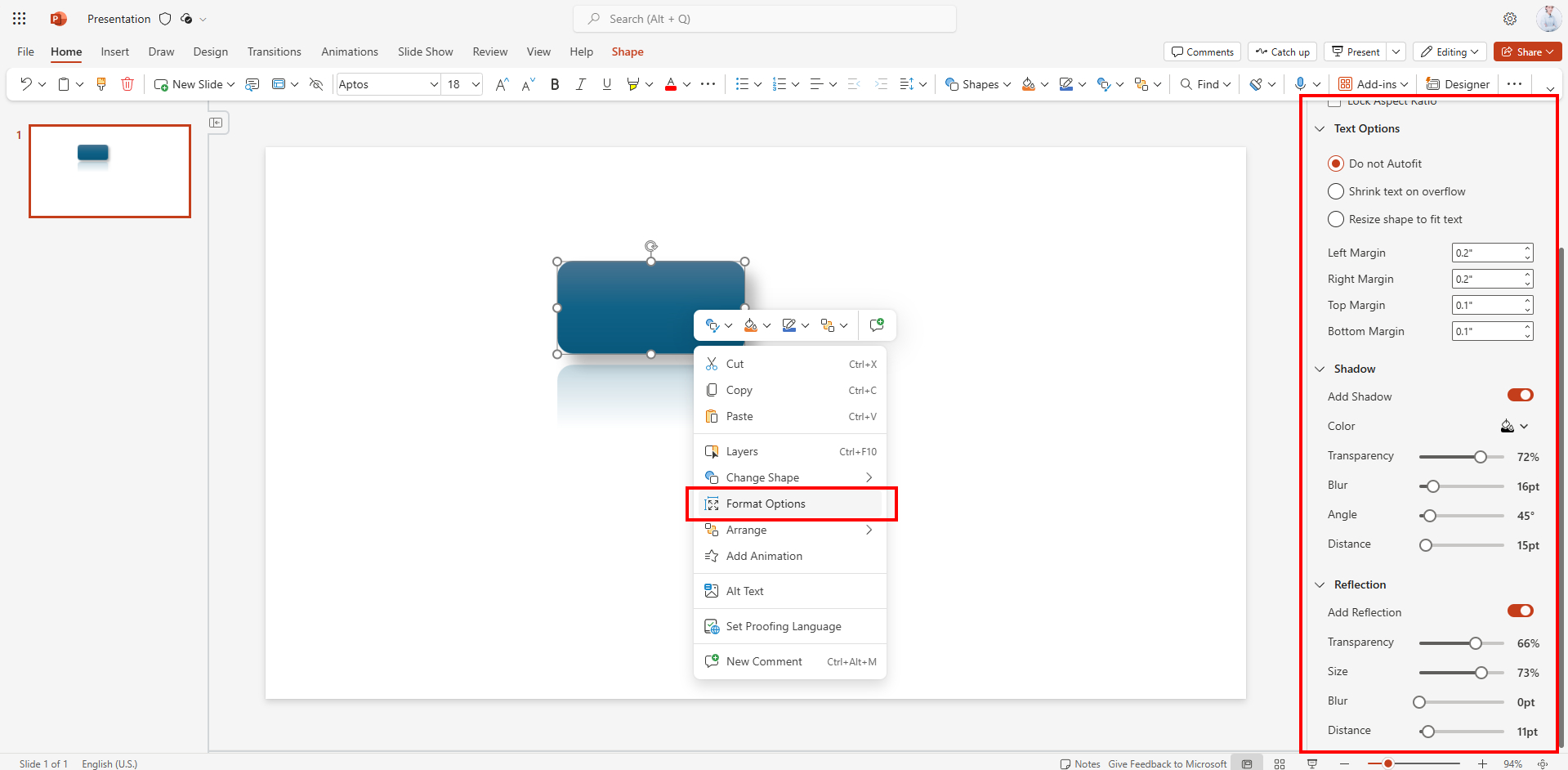Toggle Add Shadow switch off

1521,396
